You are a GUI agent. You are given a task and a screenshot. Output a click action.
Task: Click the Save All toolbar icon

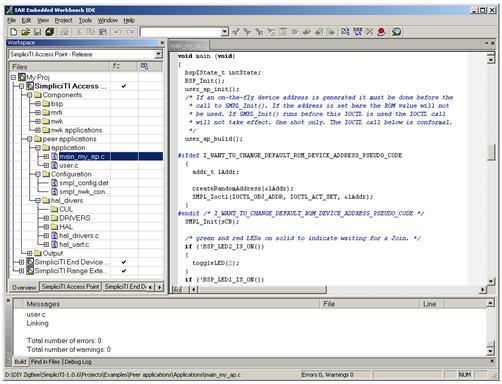point(50,32)
